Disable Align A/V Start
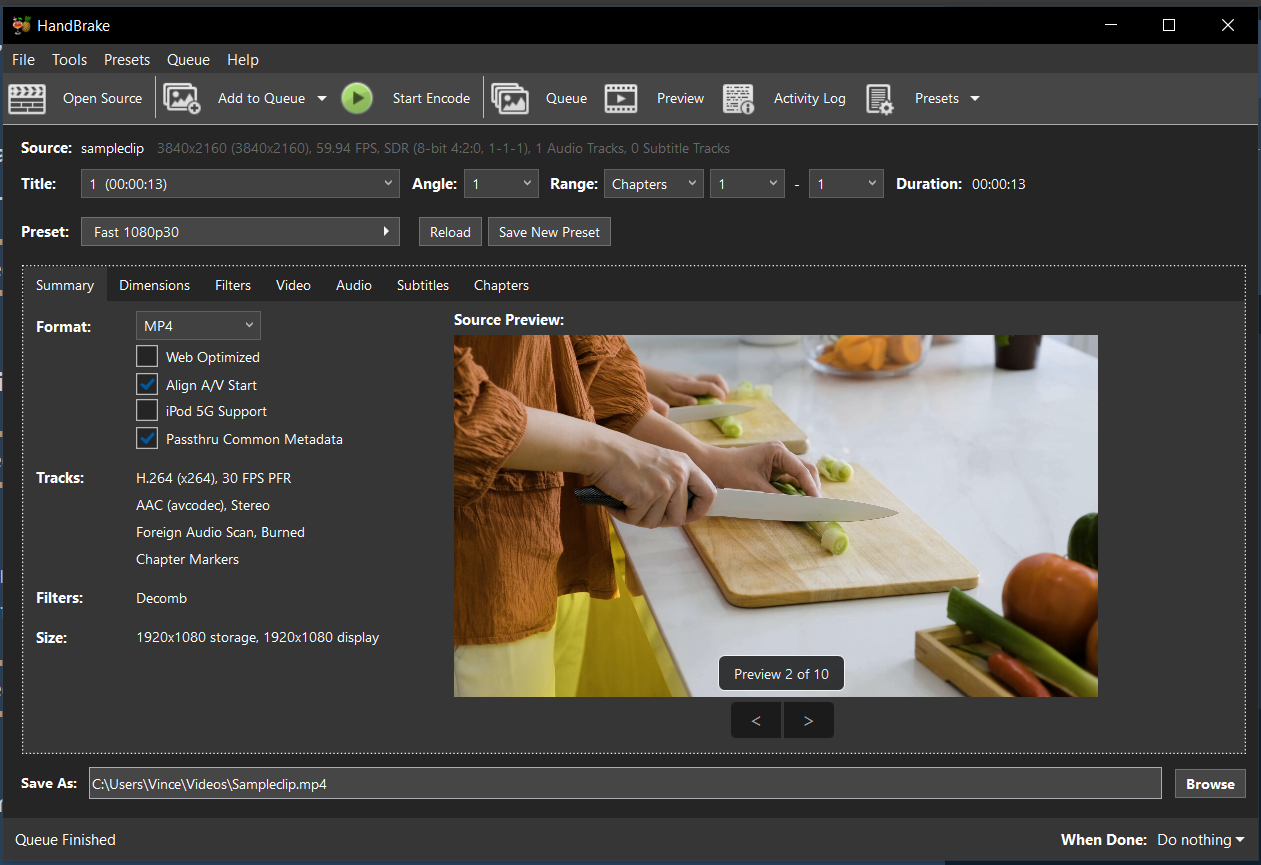 147,383
